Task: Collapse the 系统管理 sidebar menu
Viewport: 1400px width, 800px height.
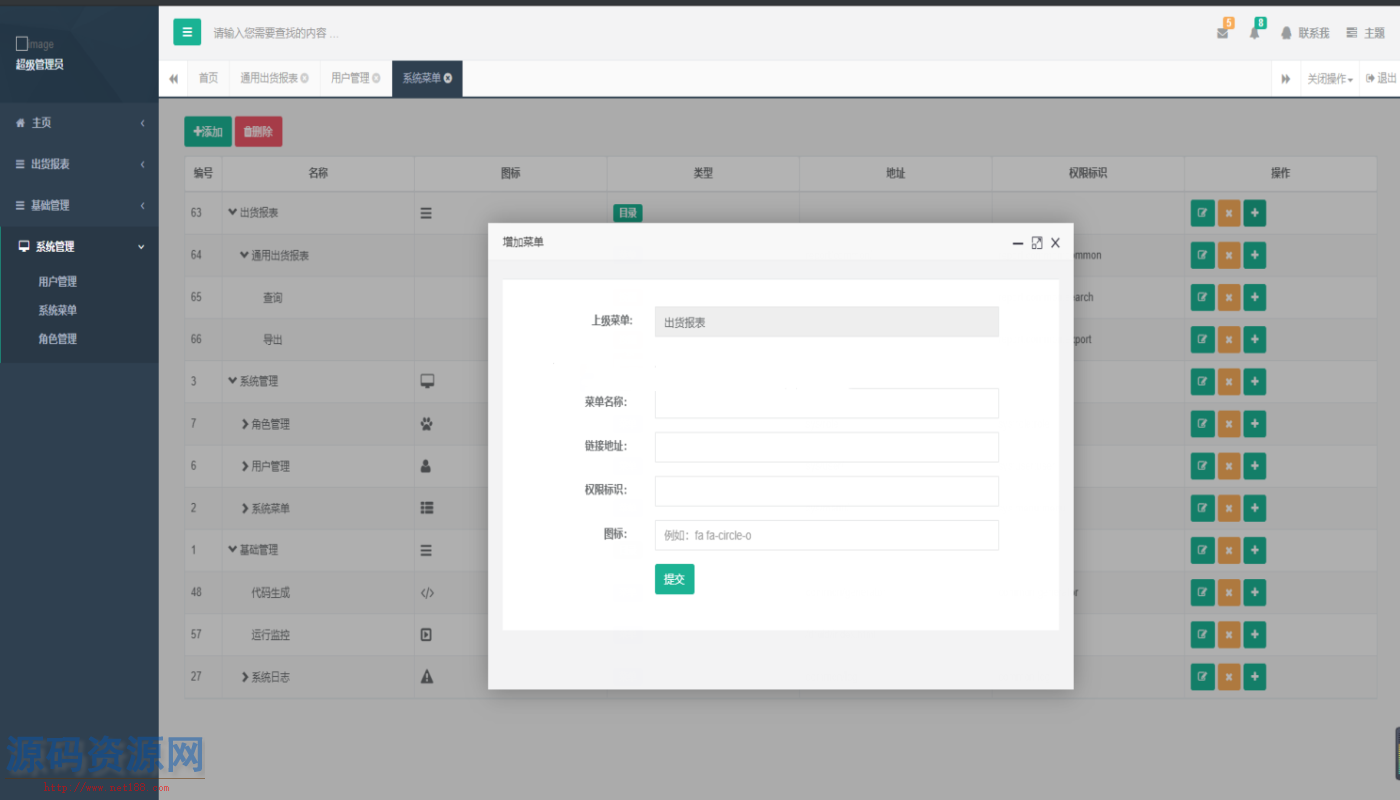Action: pyautogui.click(x=79, y=246)
